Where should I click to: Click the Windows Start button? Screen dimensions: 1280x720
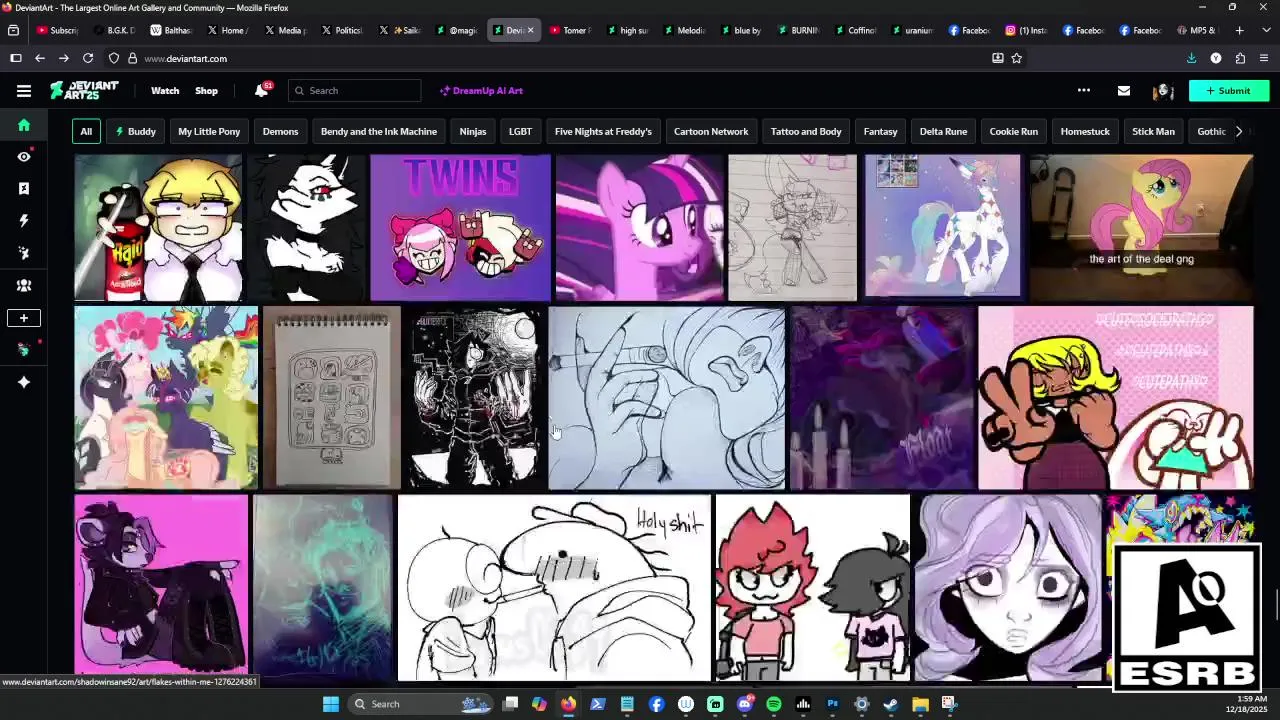tap(330, 704)
